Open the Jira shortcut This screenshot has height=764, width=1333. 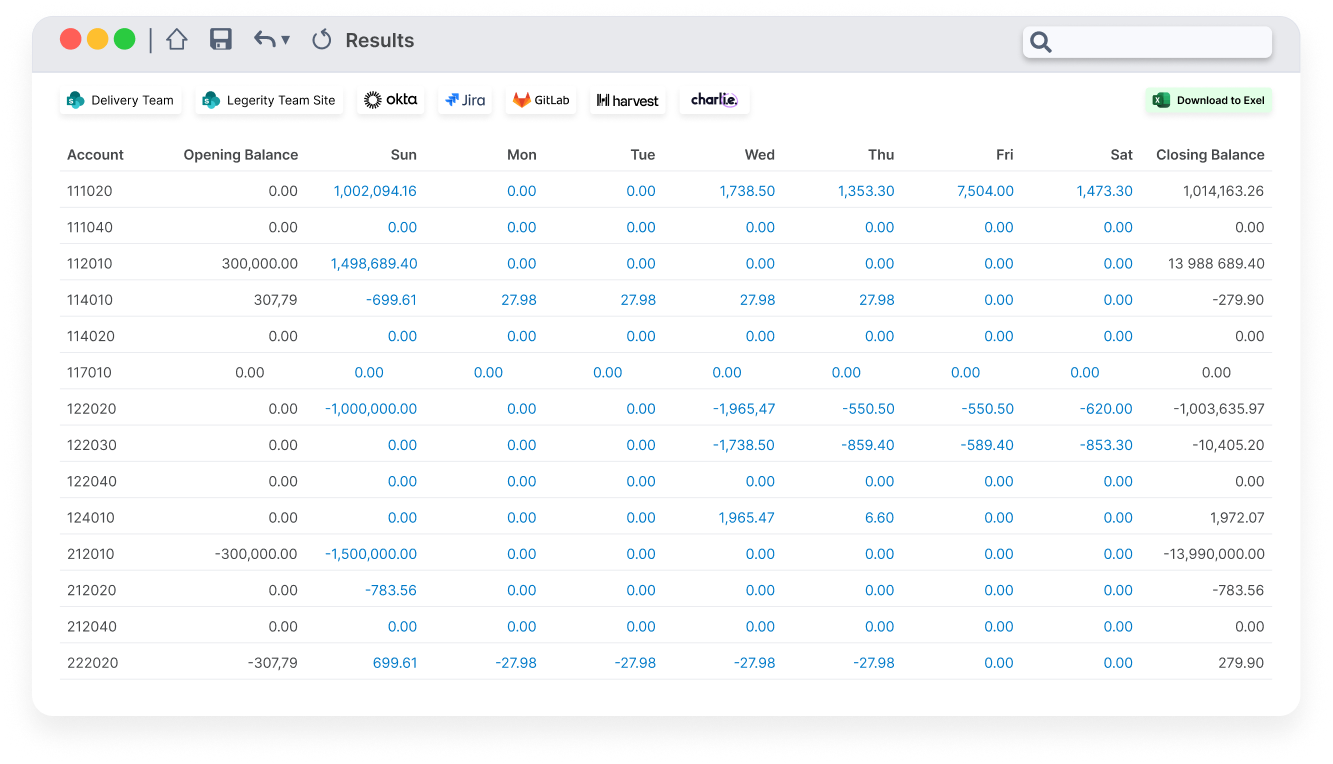coord(464,99)
